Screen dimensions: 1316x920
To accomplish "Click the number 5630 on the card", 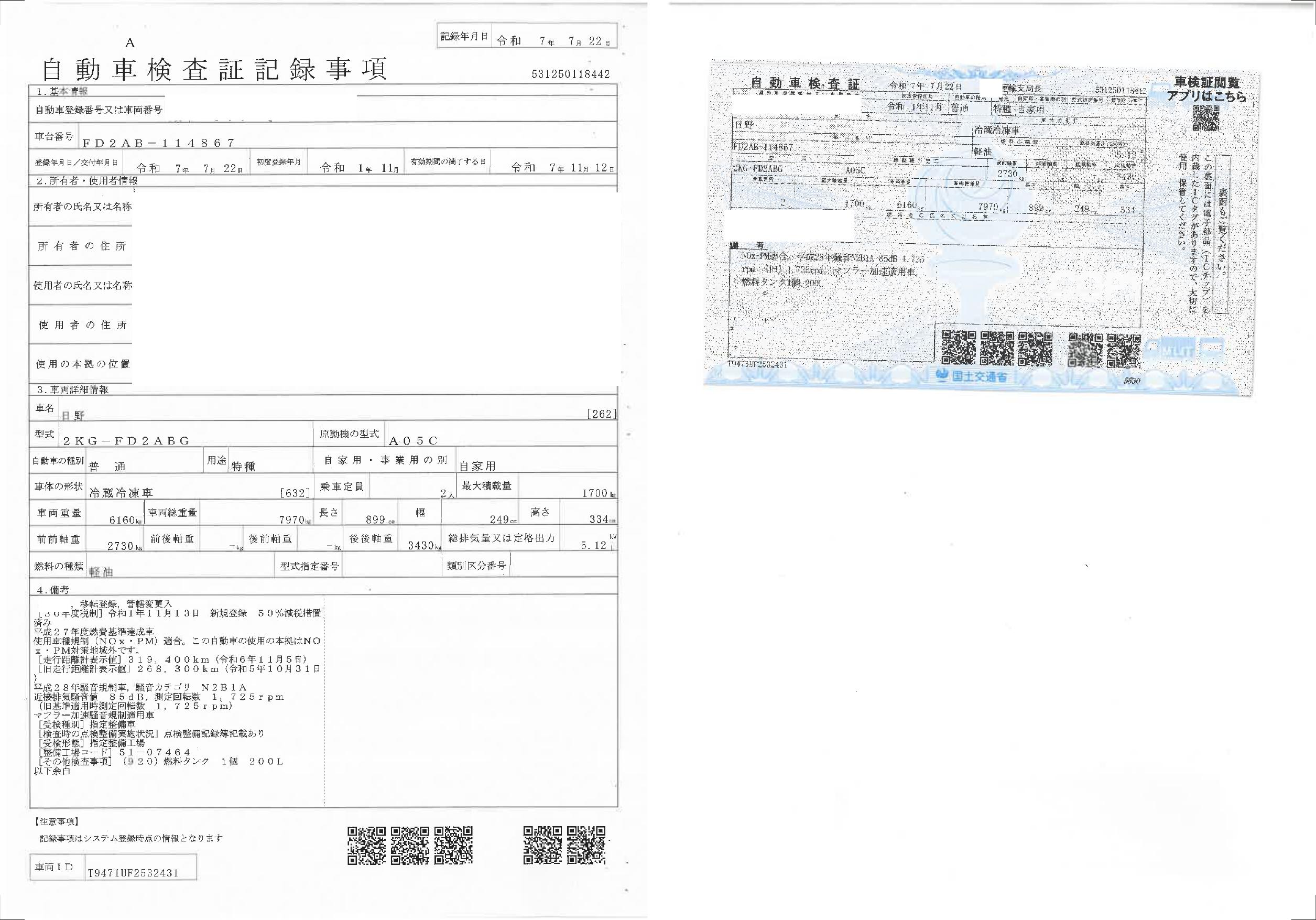I will (x=1132, y=381).
